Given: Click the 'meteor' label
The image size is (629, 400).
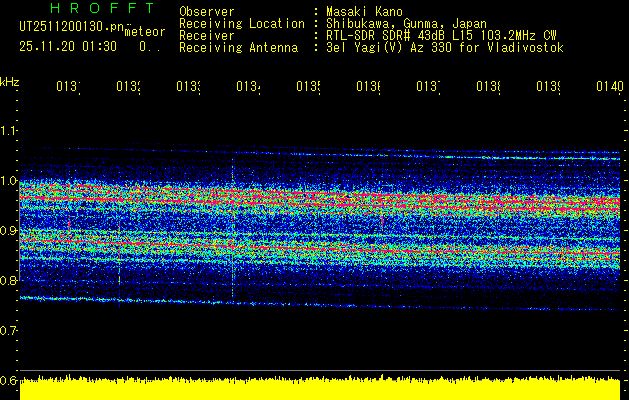Looking at the screenshot, I should tap(145, 32).
